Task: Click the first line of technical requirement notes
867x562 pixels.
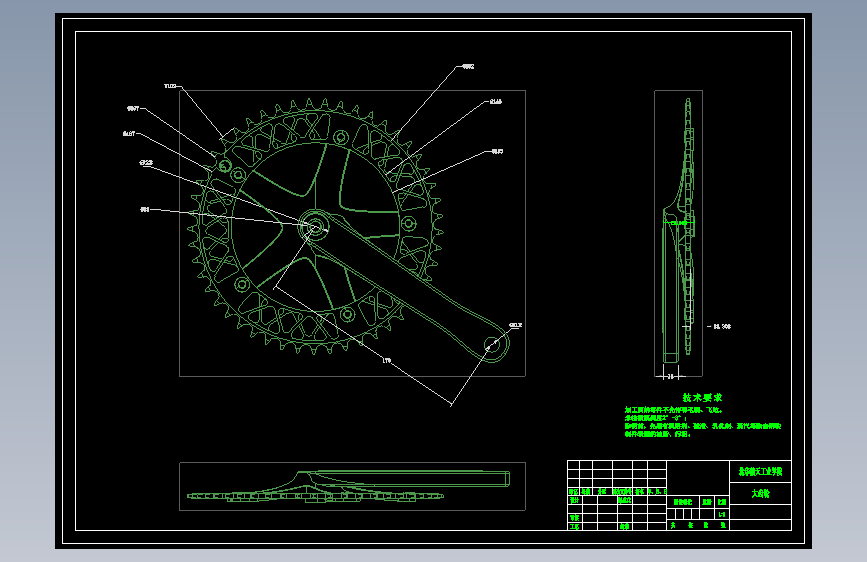Action: click(x=673, y=410)
